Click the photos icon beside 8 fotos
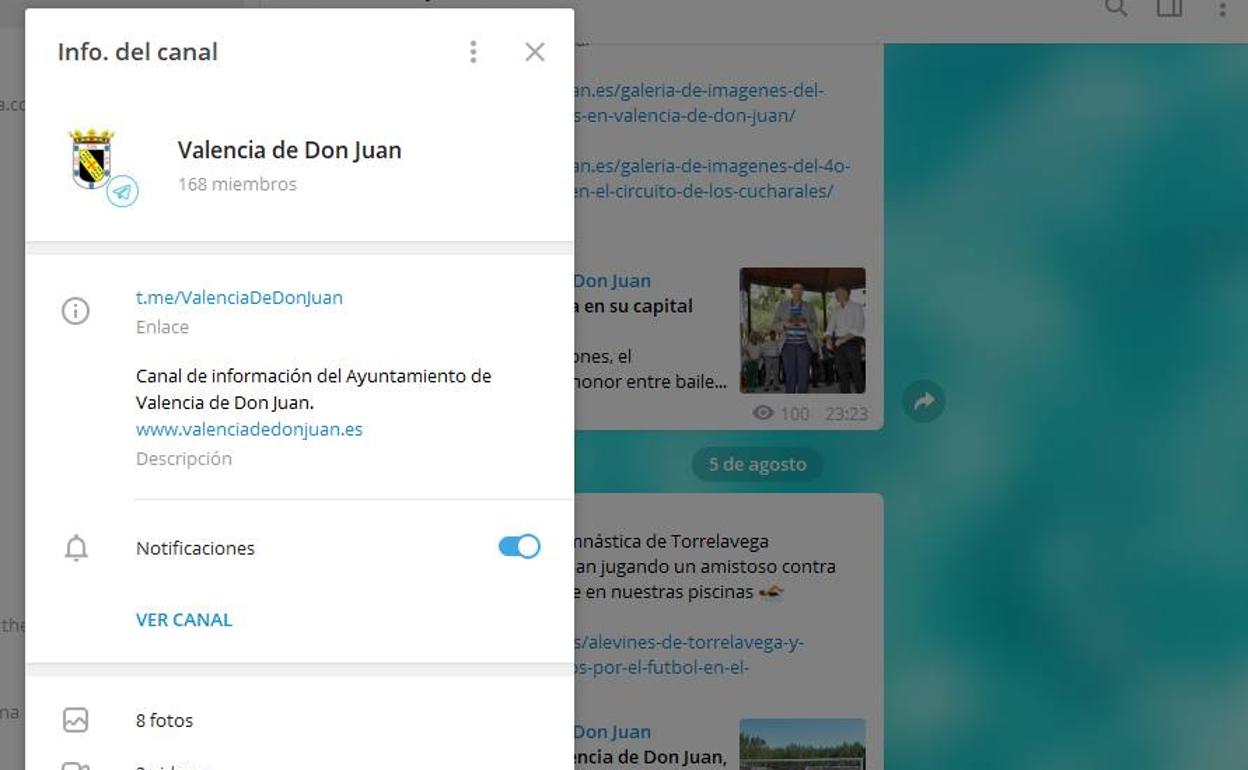The width and height of the screenshot is (1248, 770). (75, 720)
